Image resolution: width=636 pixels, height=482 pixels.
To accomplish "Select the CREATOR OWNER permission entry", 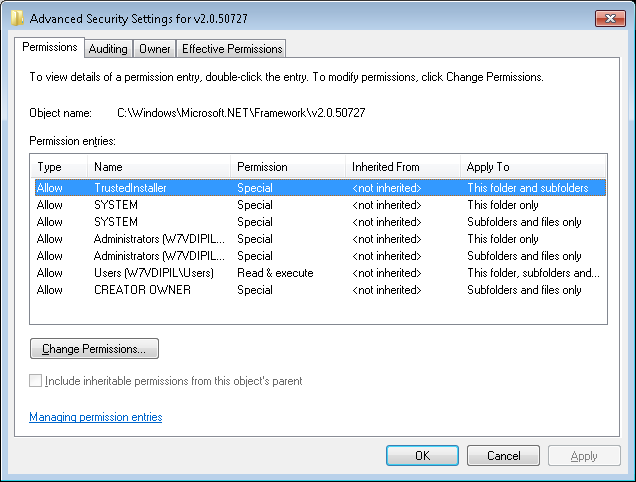I will (x=142, y=290).
